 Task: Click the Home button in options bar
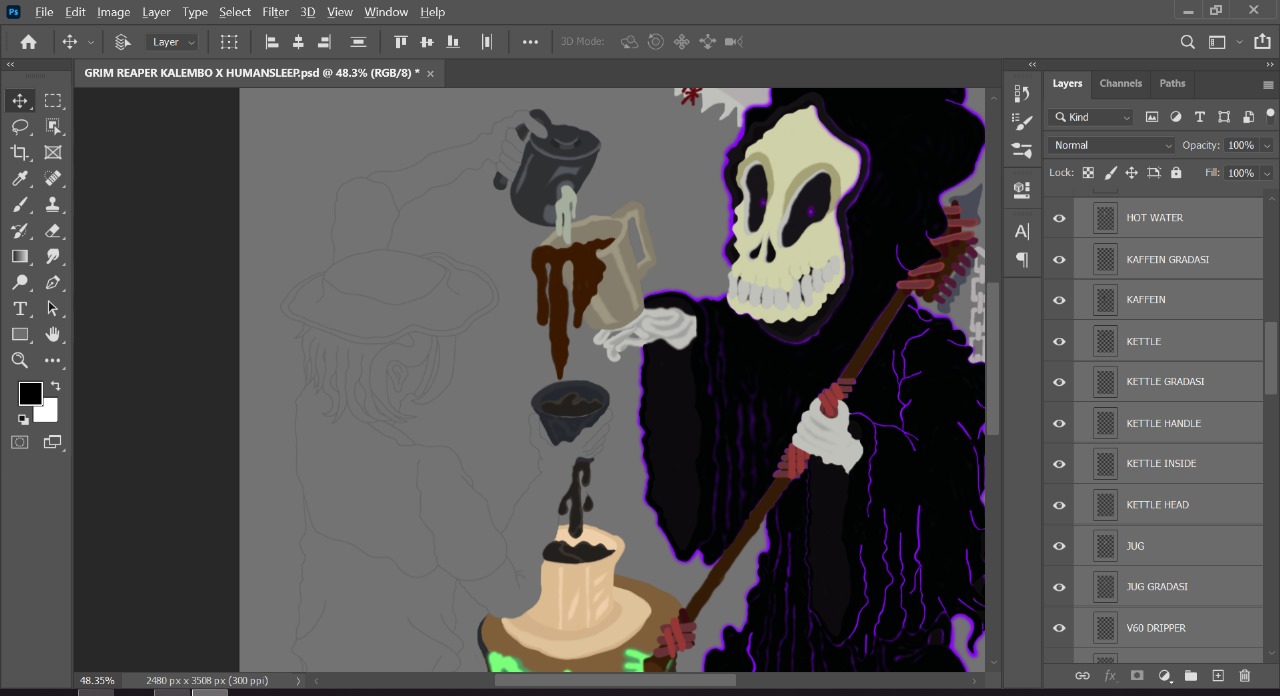pos(28,42)
